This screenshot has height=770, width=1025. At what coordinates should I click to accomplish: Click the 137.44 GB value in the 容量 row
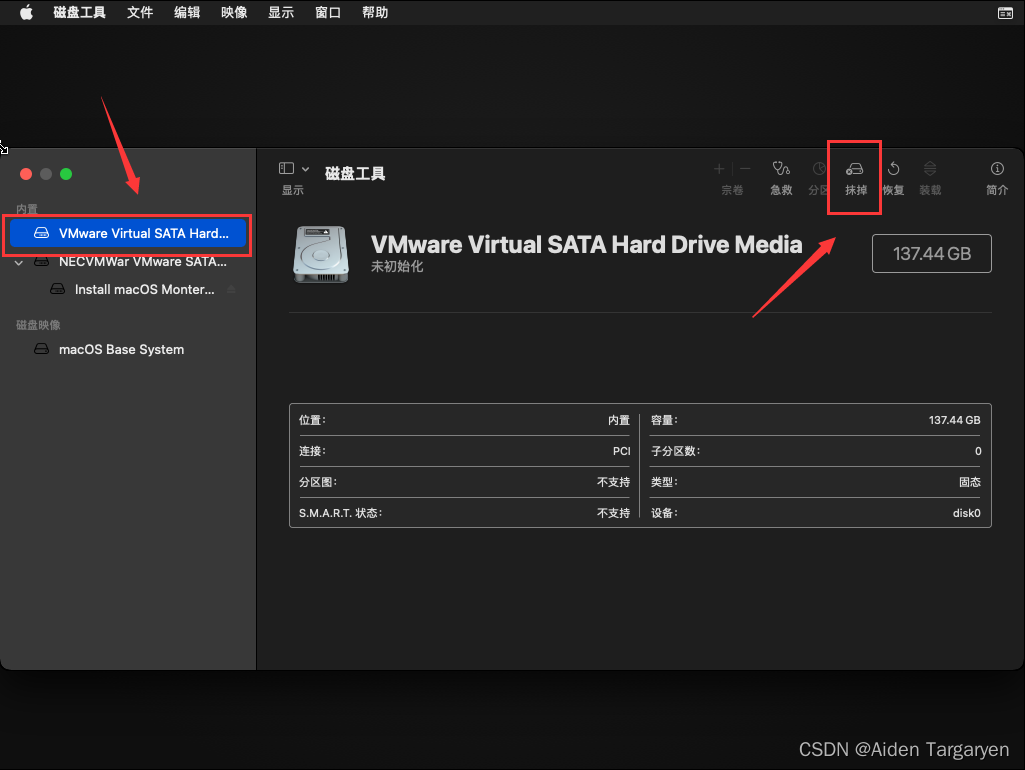[954, 420]
